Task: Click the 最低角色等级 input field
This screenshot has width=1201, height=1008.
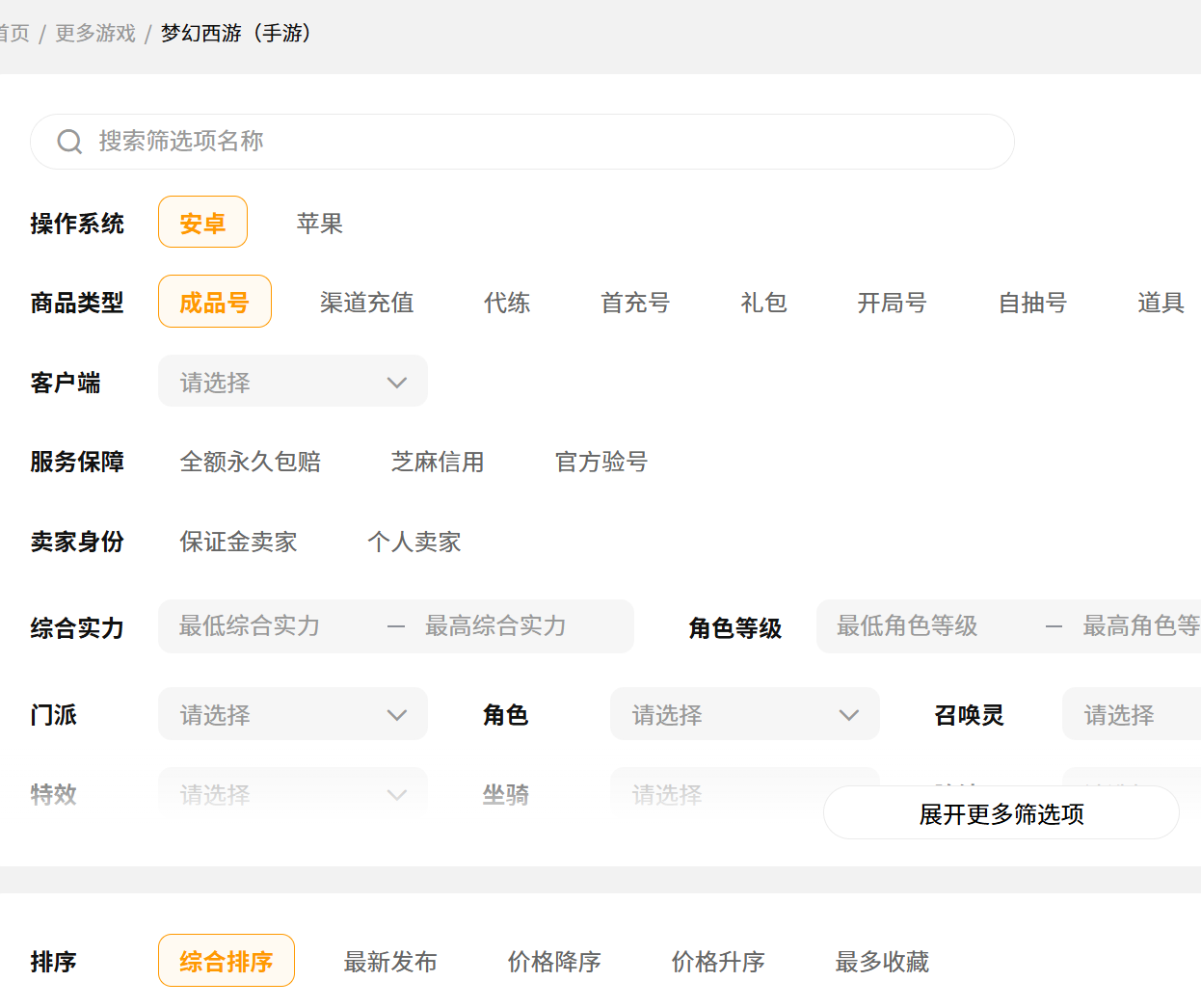Action: pos(925,626)
